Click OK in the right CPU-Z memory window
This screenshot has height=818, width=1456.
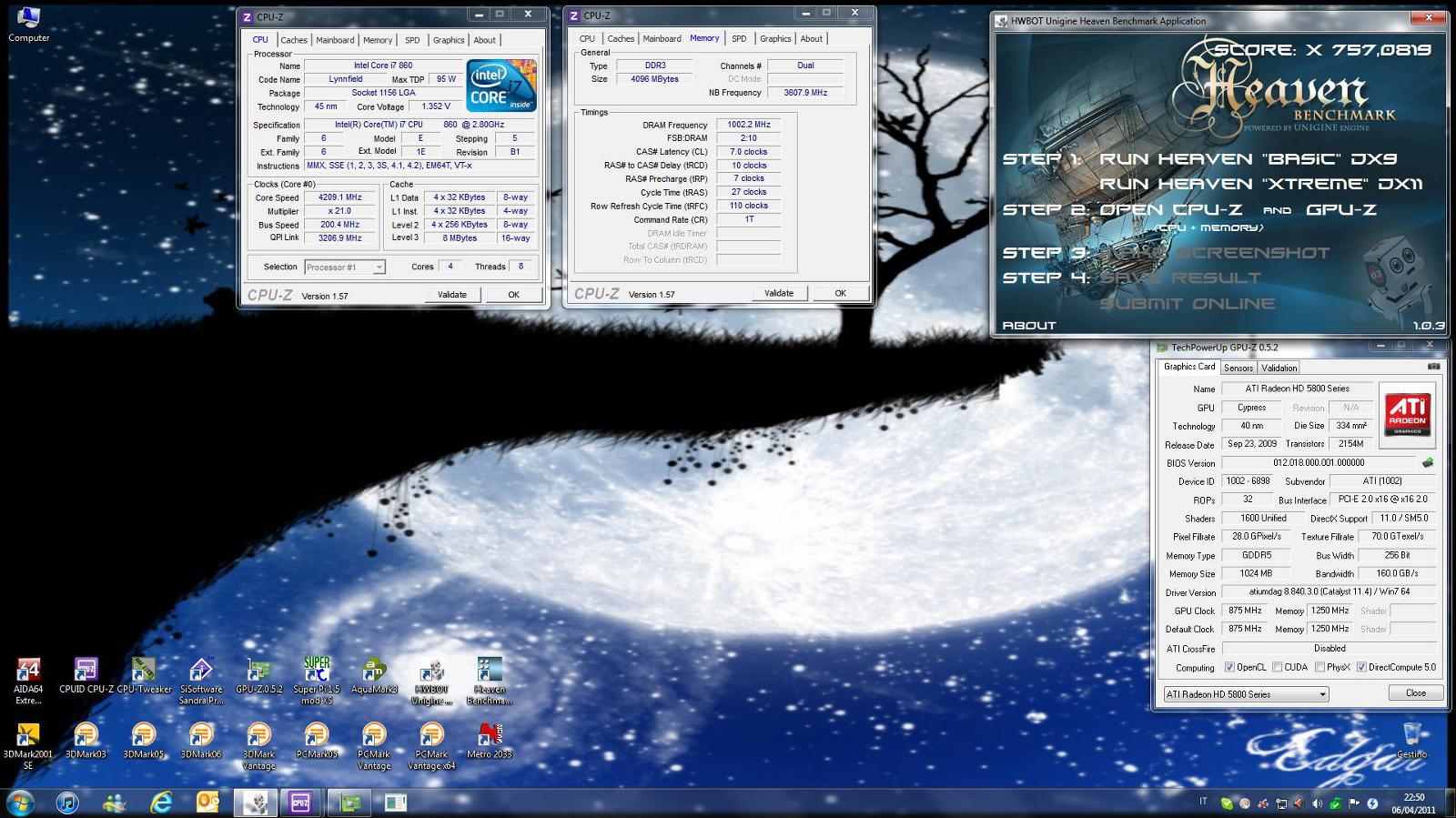pyautogui.click(x=840, y=293)
